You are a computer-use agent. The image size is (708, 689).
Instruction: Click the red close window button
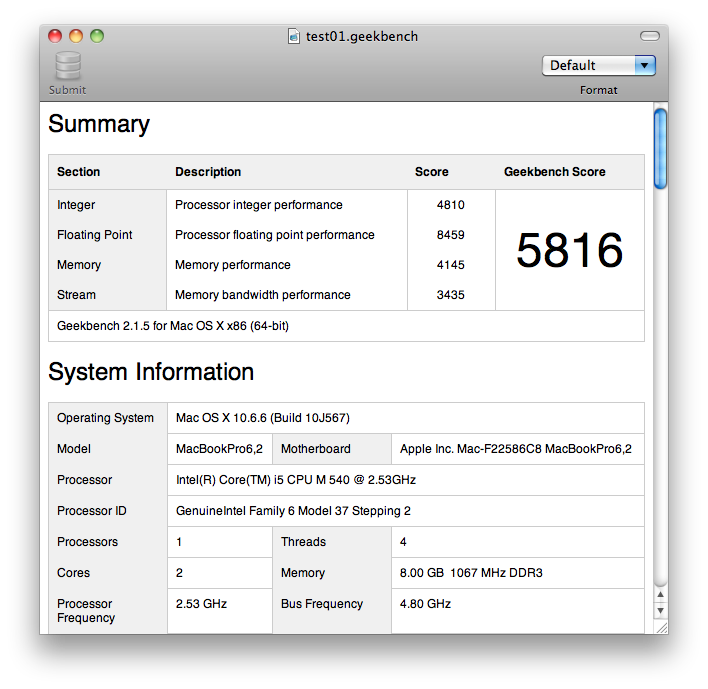(55, 36)
